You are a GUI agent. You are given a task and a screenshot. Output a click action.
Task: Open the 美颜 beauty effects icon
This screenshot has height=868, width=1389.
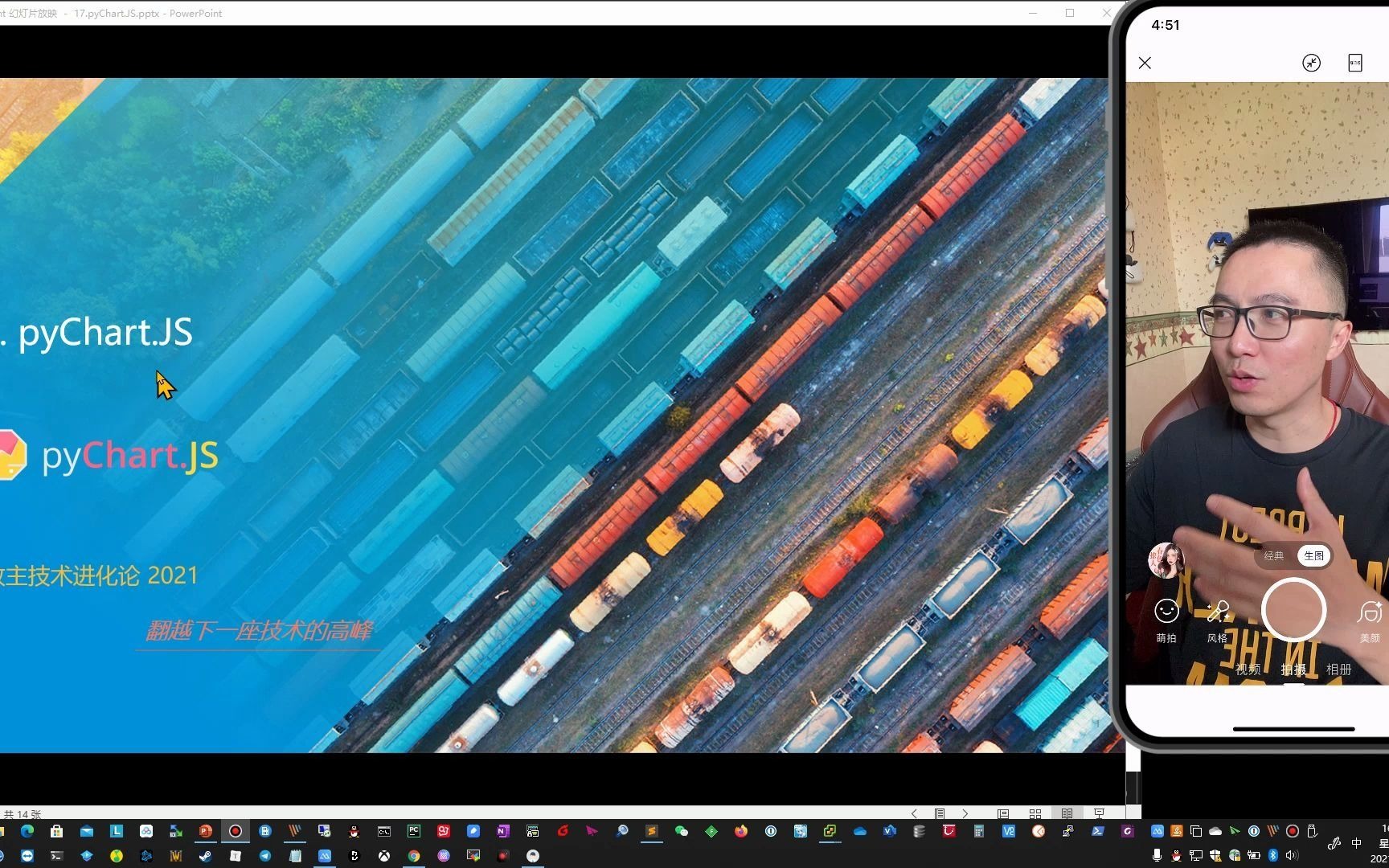click(x=1371, y=613)
